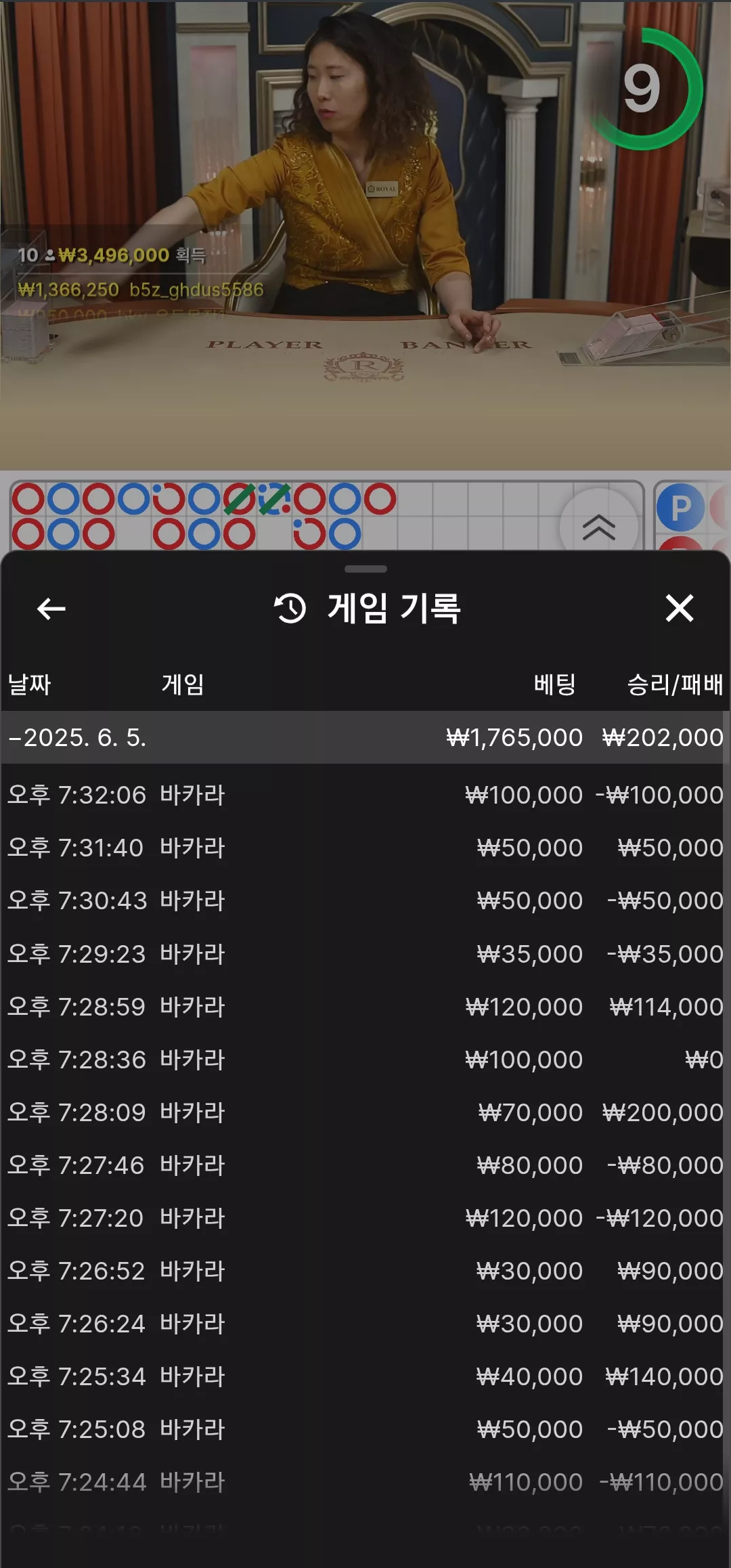Expand roadmap with double chevron up button

[599, 526]
